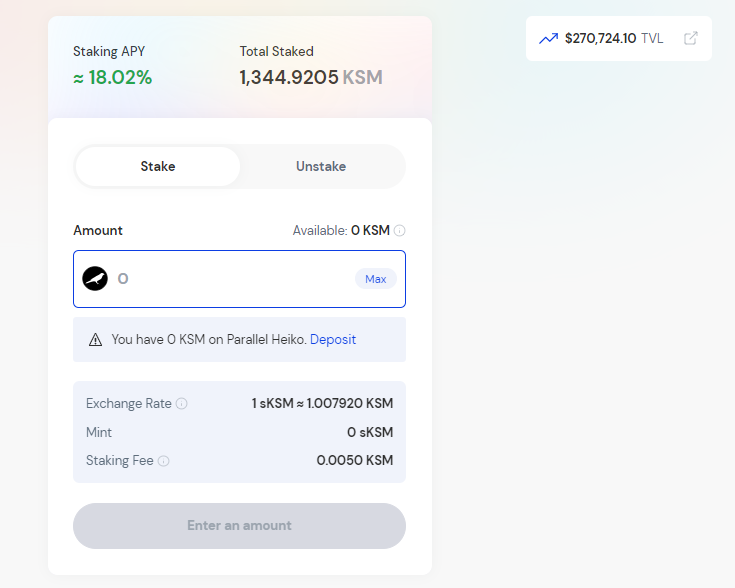Click the Enter an amount button

(239, 526)
